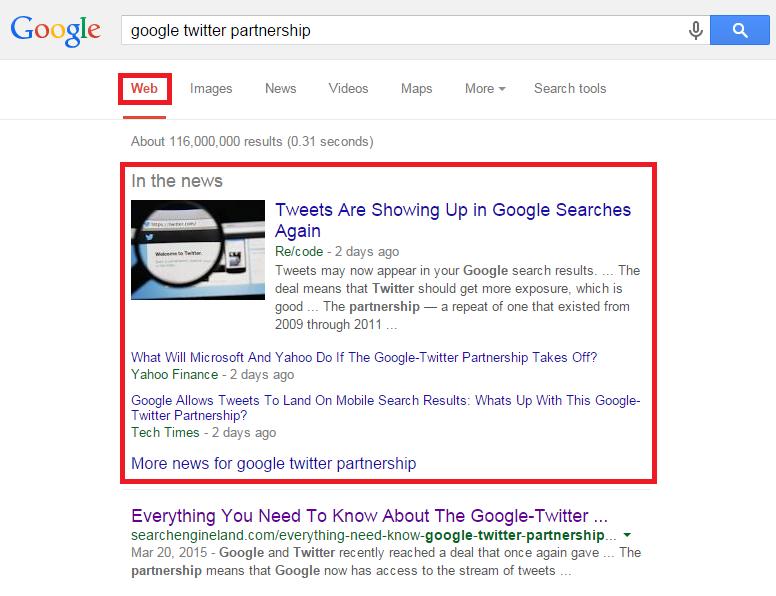Image resolution: width=776 pixels, height=596 pixels.
Task: Open 'Tweets Are Showing Up in Google Searches Again'
Action: point(453,220)
